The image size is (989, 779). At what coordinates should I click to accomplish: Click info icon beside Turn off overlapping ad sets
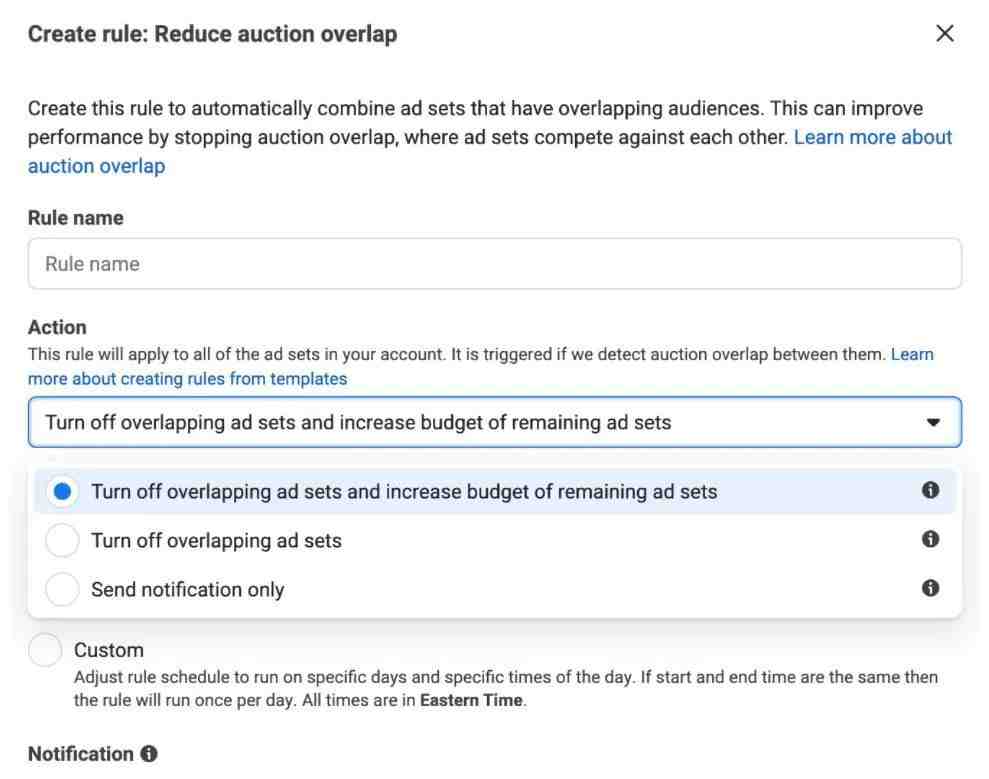[930, 539]
